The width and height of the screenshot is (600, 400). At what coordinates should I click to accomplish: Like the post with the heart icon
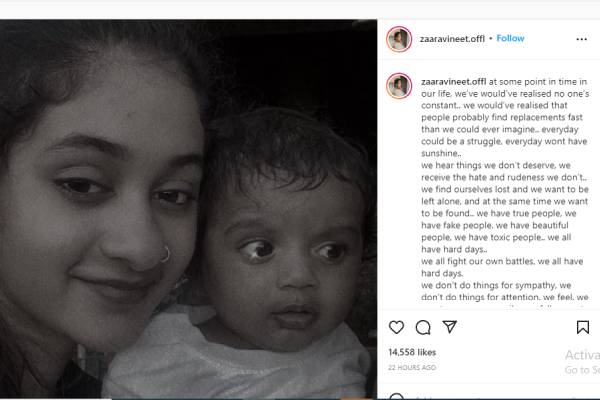(x=396, y=327)
